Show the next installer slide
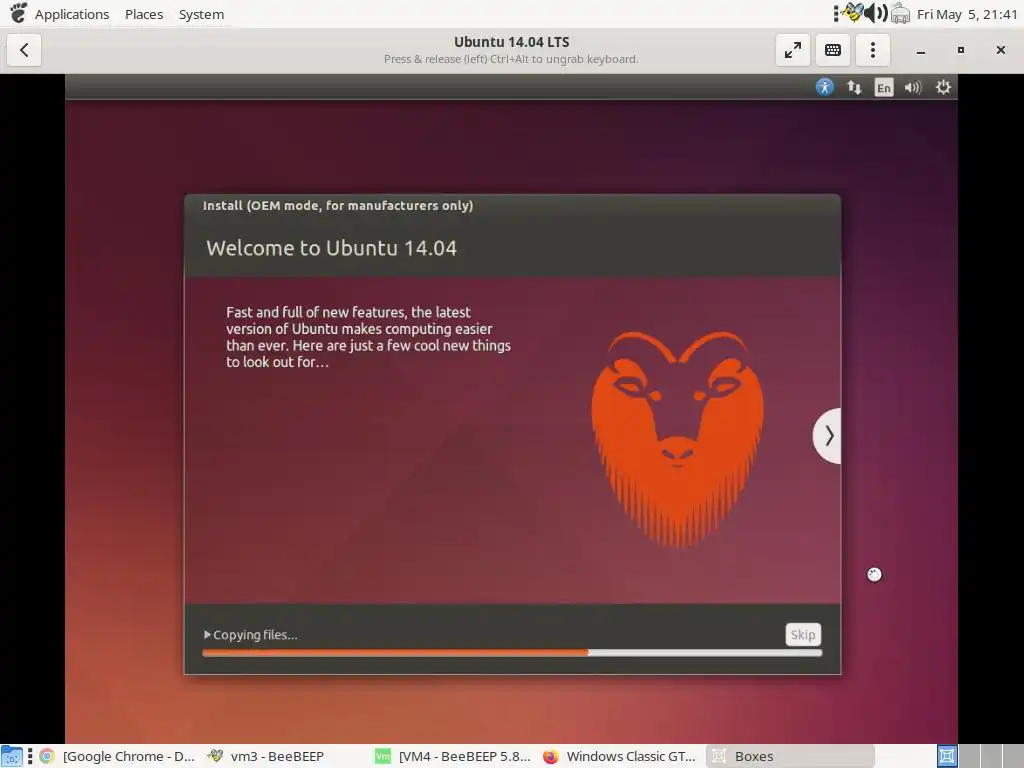Viewport: 1024px width, 768px height. (827, 436)
